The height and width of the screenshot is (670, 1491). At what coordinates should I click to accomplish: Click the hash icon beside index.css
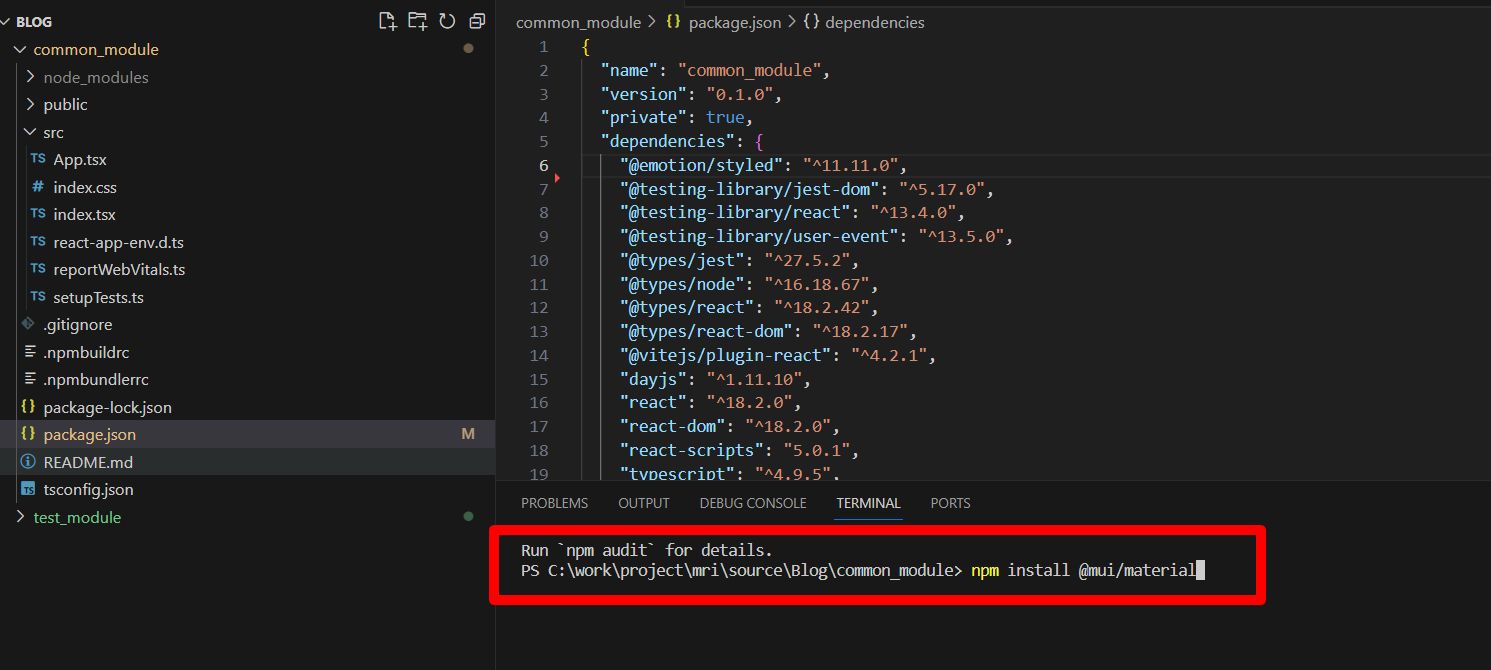[x=38, y=187]
